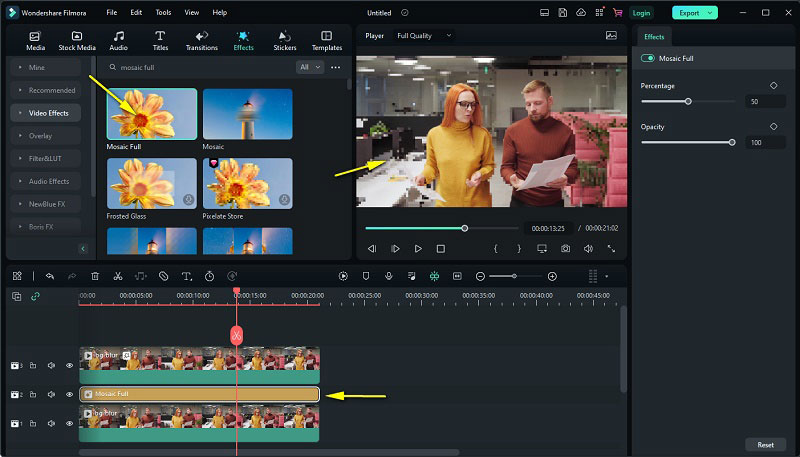The height and width of the screenshot is (457, 800).
Task: Click the play button
Action: 418,248
